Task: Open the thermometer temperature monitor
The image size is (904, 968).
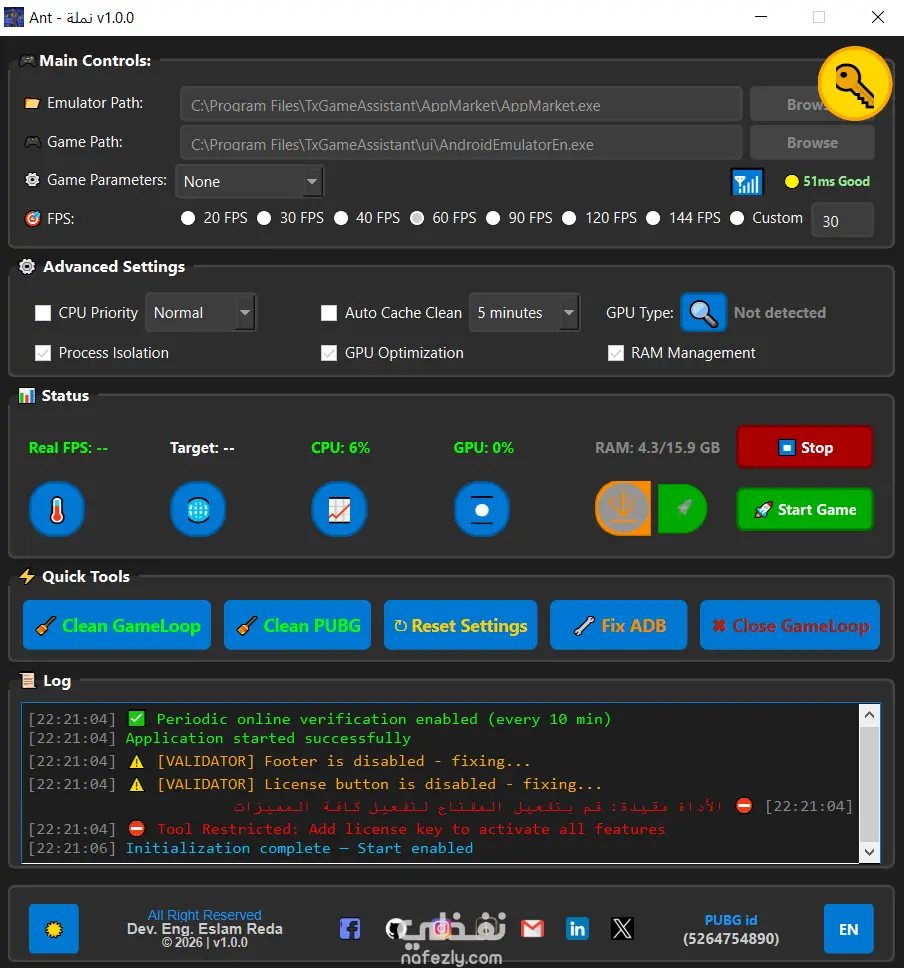Action: (x=57, y=509)
